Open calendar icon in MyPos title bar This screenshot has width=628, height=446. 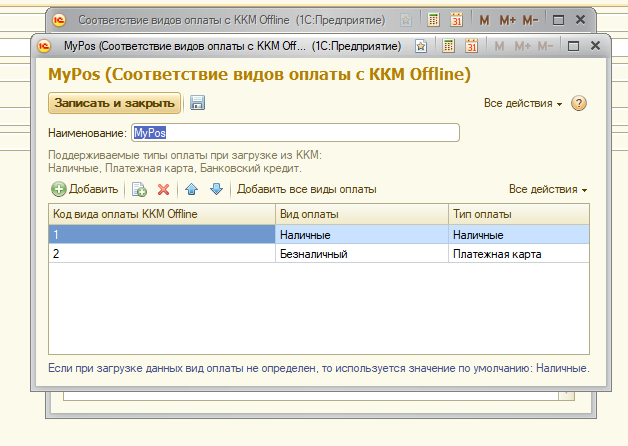(471, 46)
